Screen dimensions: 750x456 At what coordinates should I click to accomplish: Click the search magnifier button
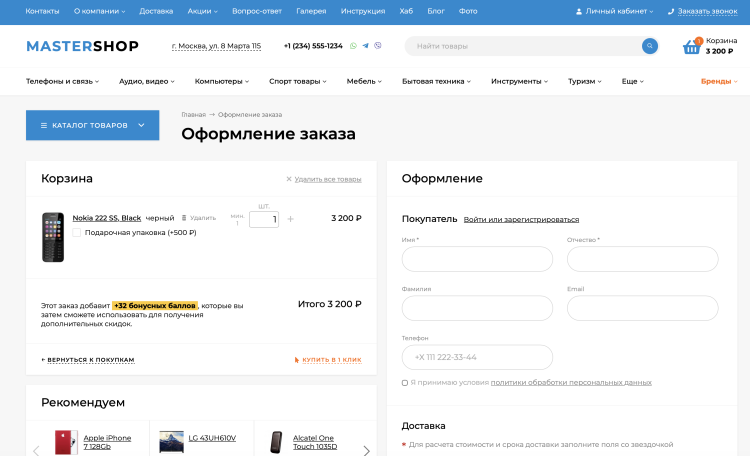click(x=650, y=46)
